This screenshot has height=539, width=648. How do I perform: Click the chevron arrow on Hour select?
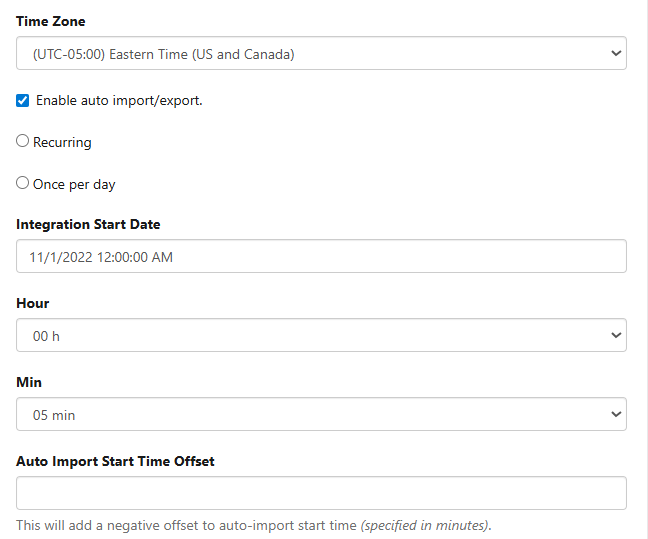click(x=615, y=336)
